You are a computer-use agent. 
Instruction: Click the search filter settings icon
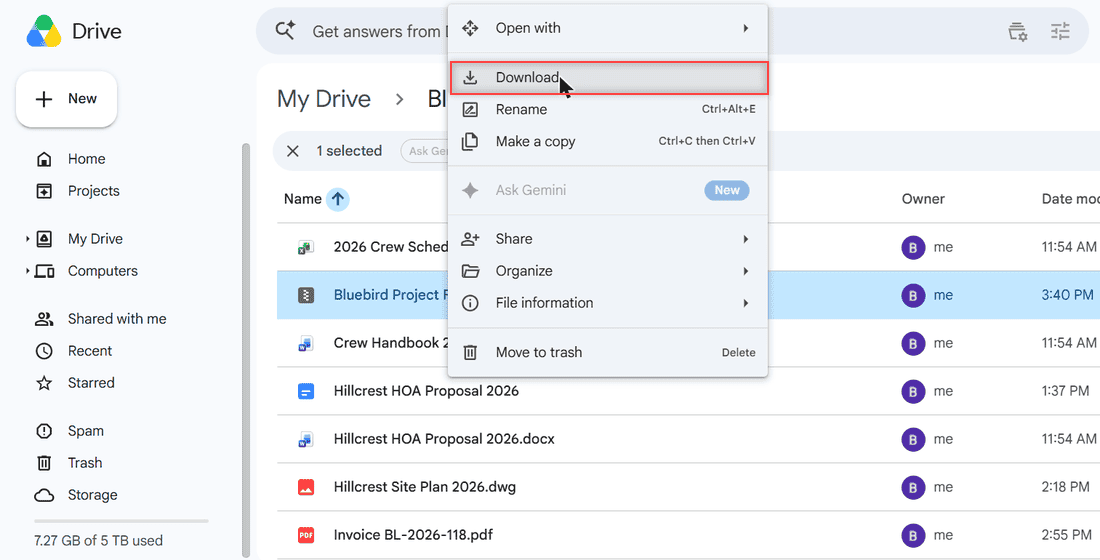(1018, 32)
